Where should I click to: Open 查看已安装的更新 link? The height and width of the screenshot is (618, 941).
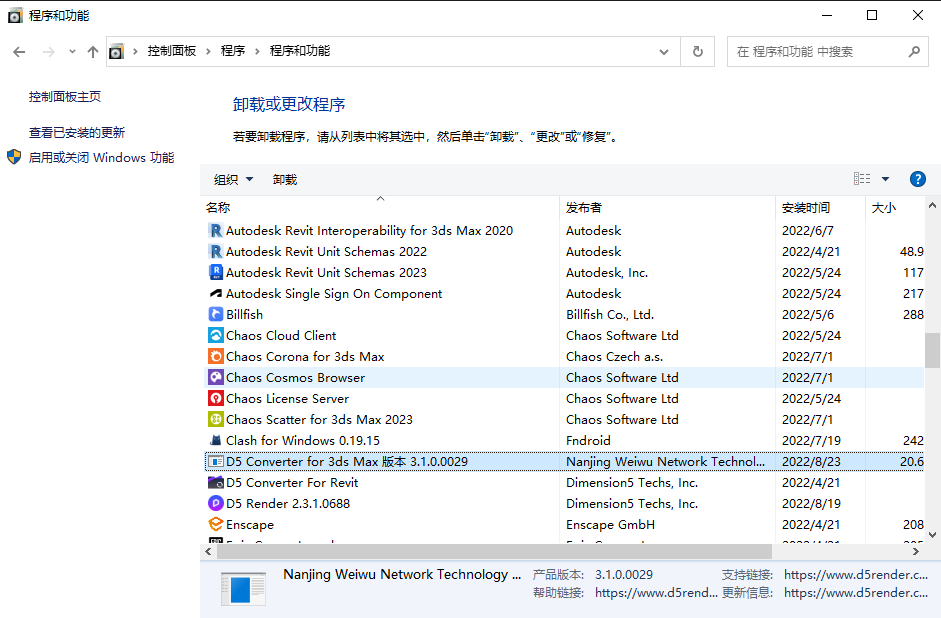click(x=77, y=133)
